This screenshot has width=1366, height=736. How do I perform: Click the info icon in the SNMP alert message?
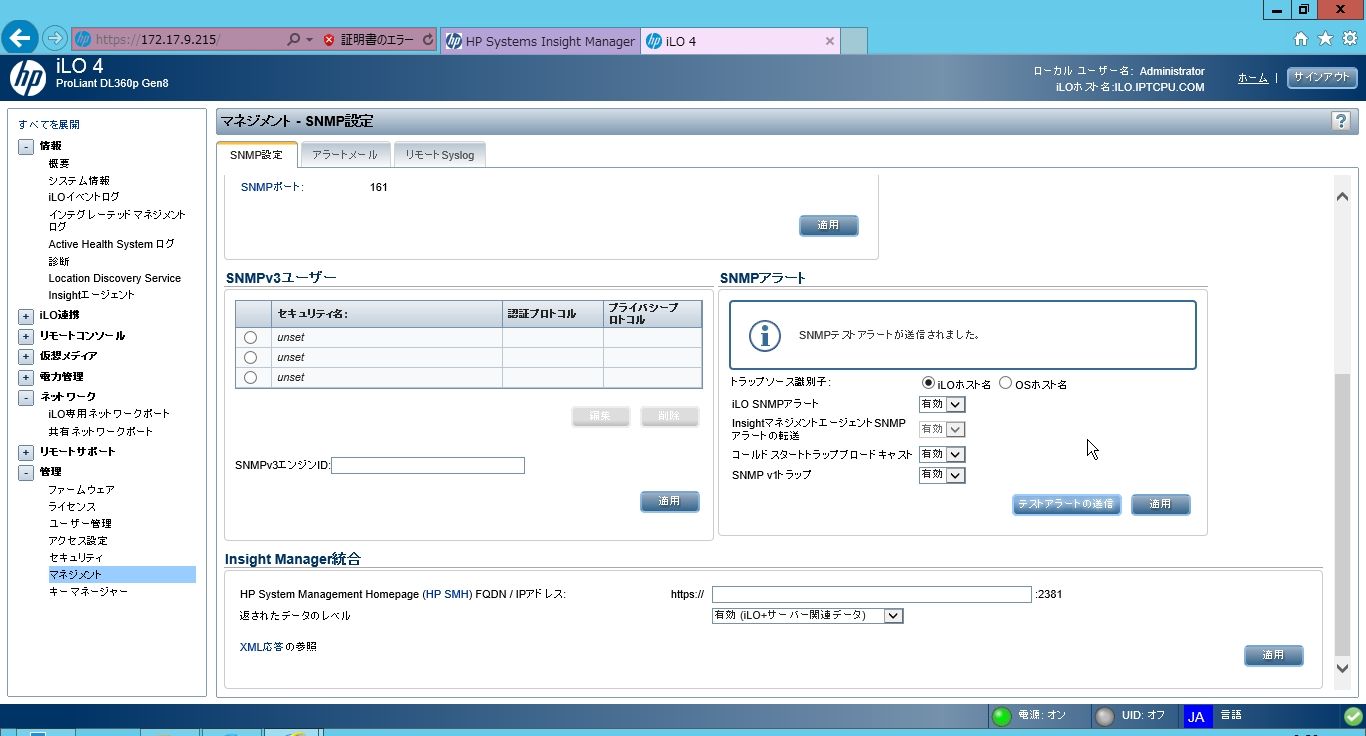tap(764, 335)
